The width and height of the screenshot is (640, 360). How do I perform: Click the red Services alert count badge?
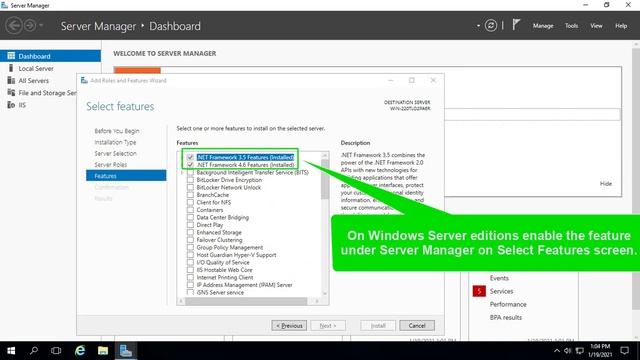coord(479,291)
